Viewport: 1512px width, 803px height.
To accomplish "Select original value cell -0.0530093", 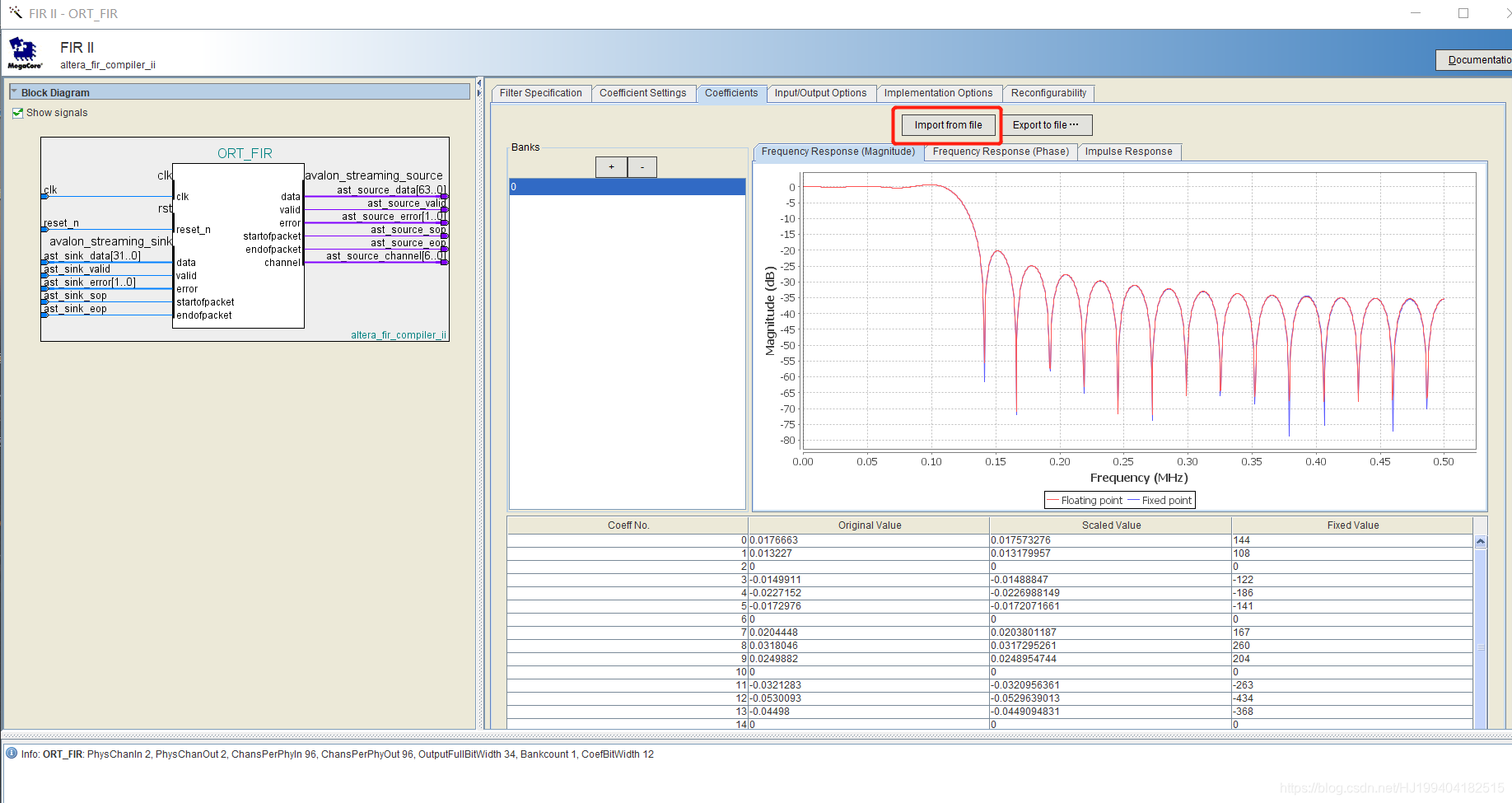I will pos(869,698).
